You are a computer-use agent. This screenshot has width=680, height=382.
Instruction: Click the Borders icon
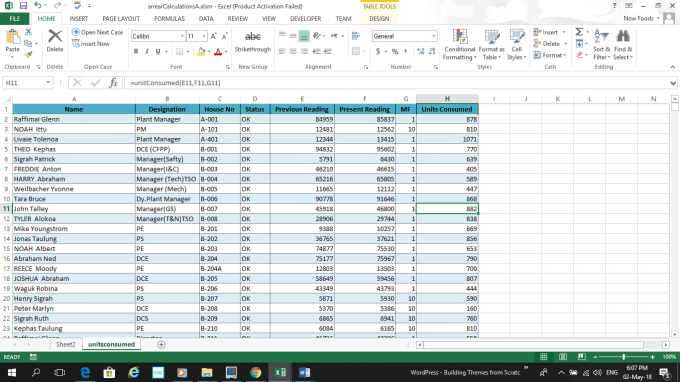[179, 52]
